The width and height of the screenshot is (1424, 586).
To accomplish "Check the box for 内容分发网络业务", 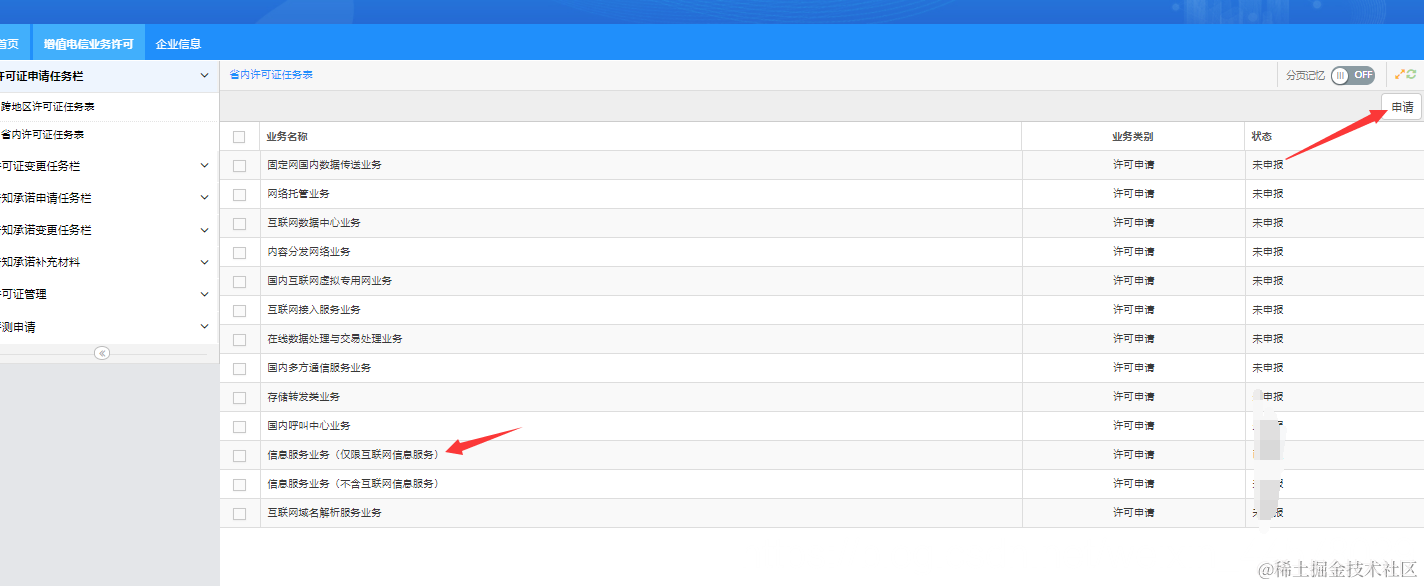I will click(239, 252).
